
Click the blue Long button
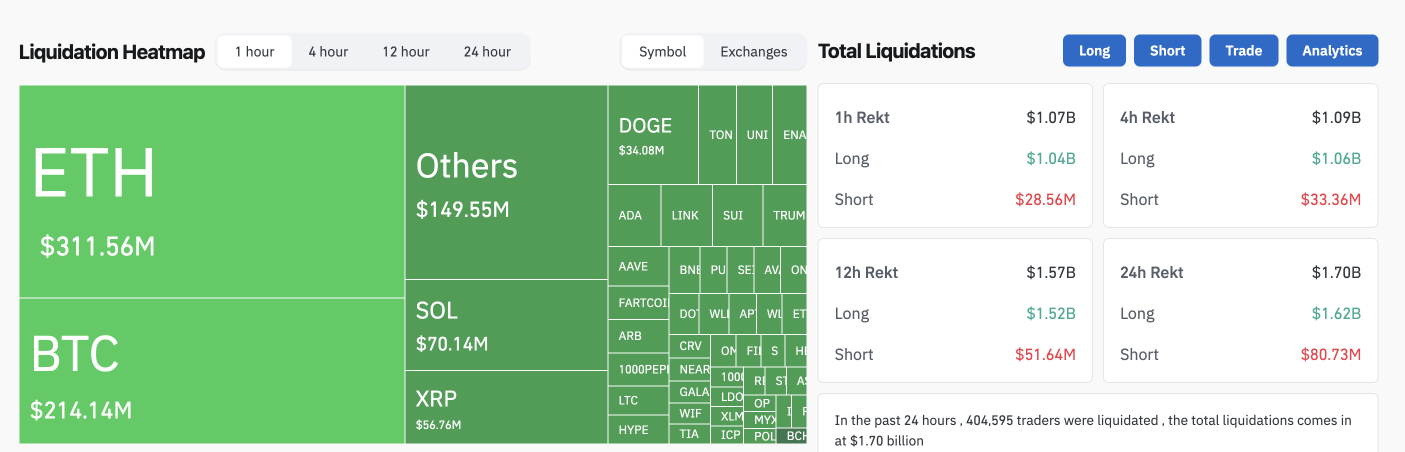(x=1094, y=51)
